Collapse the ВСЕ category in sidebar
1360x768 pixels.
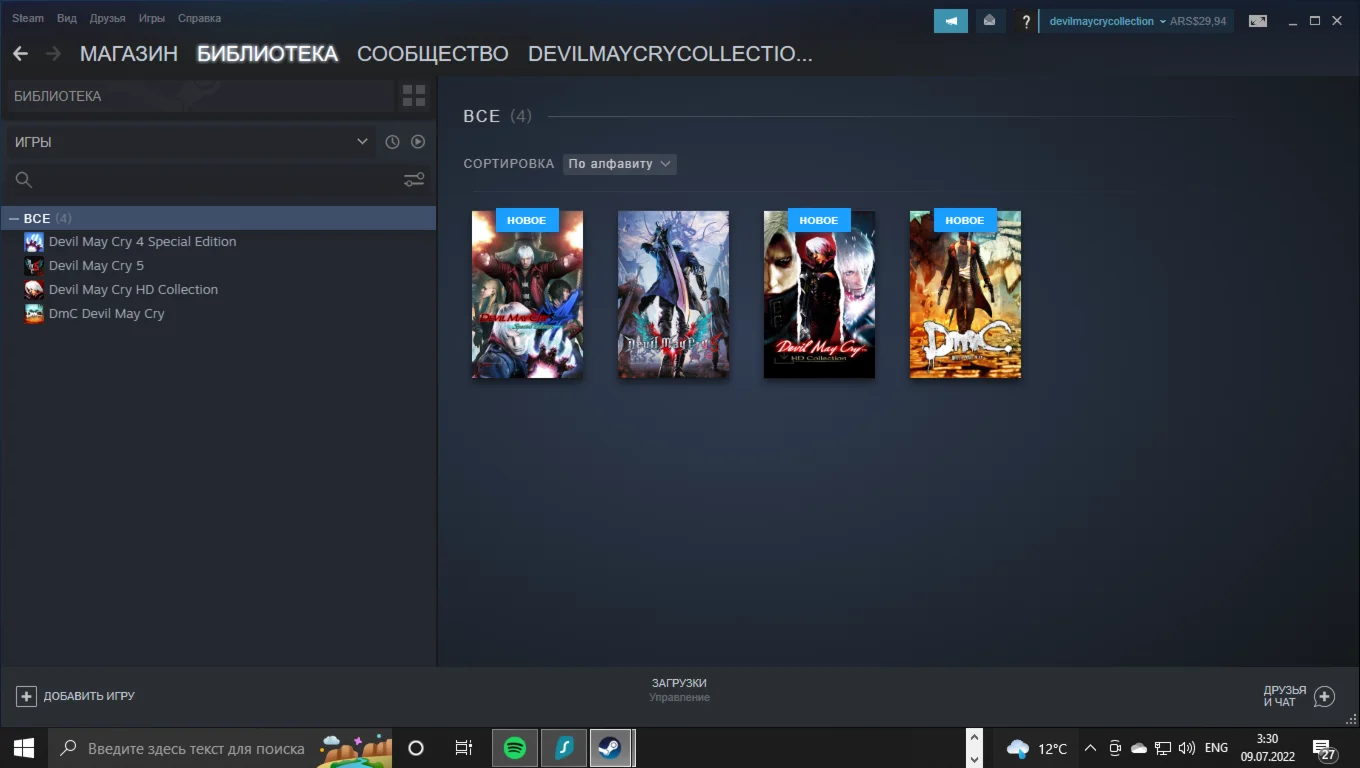[x=14, y=218]
